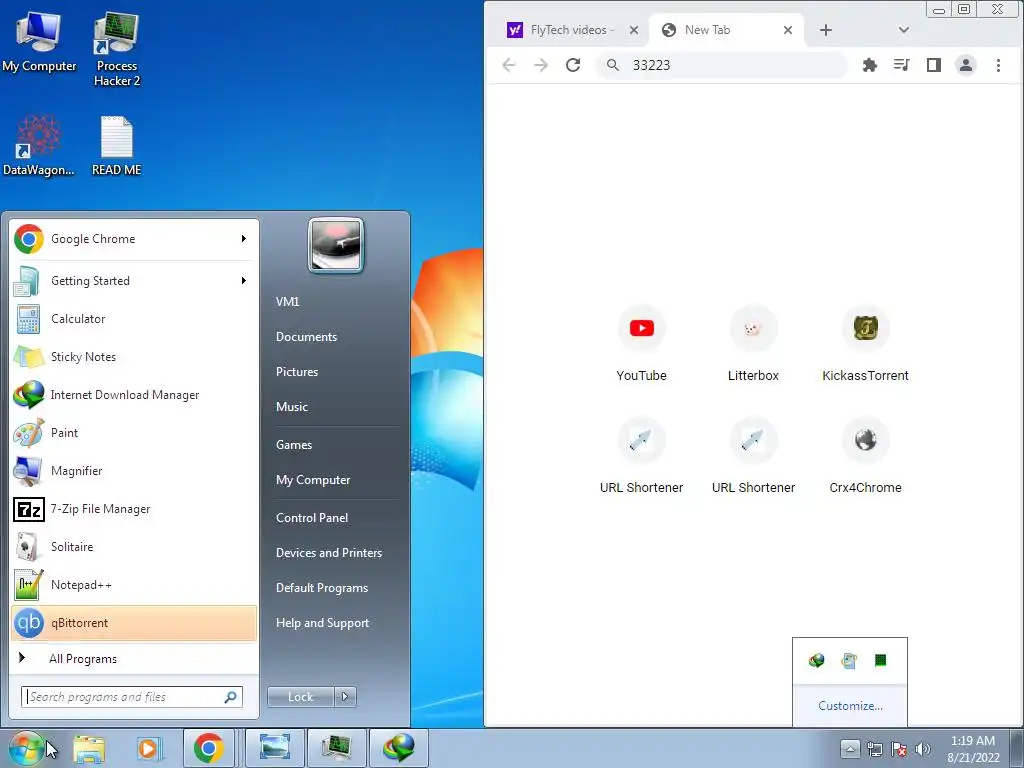Open Games from Start menu
The image size is (1024, 768).
click(294, 445)
